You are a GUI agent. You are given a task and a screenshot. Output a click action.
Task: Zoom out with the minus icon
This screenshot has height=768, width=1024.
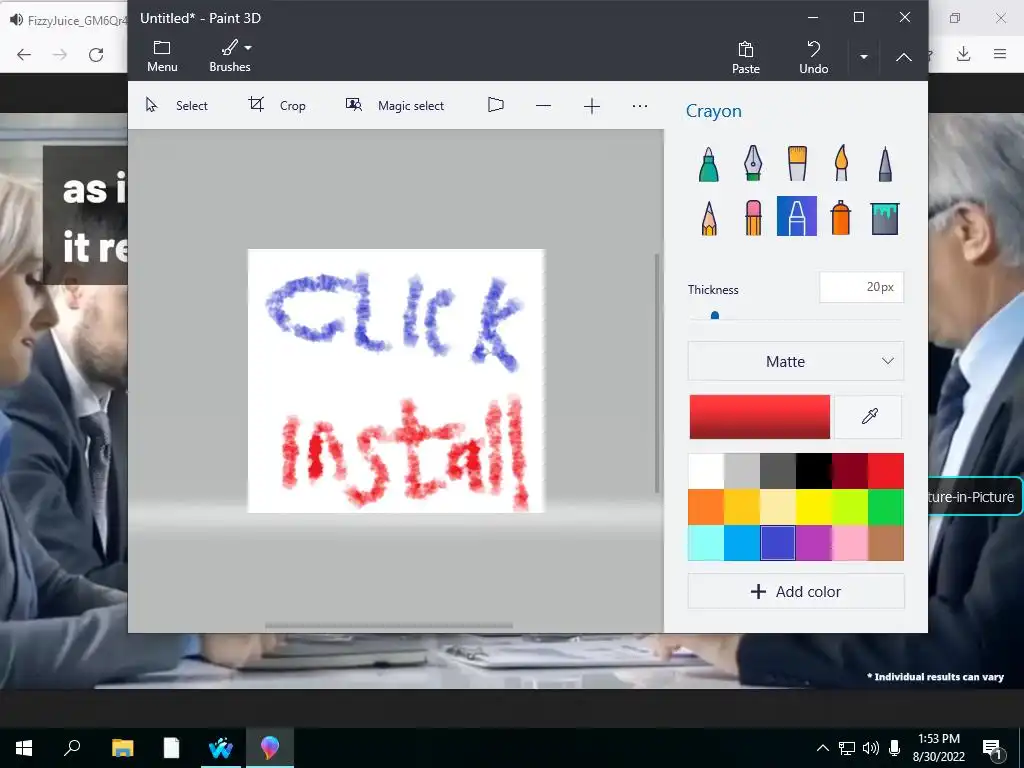543,106
